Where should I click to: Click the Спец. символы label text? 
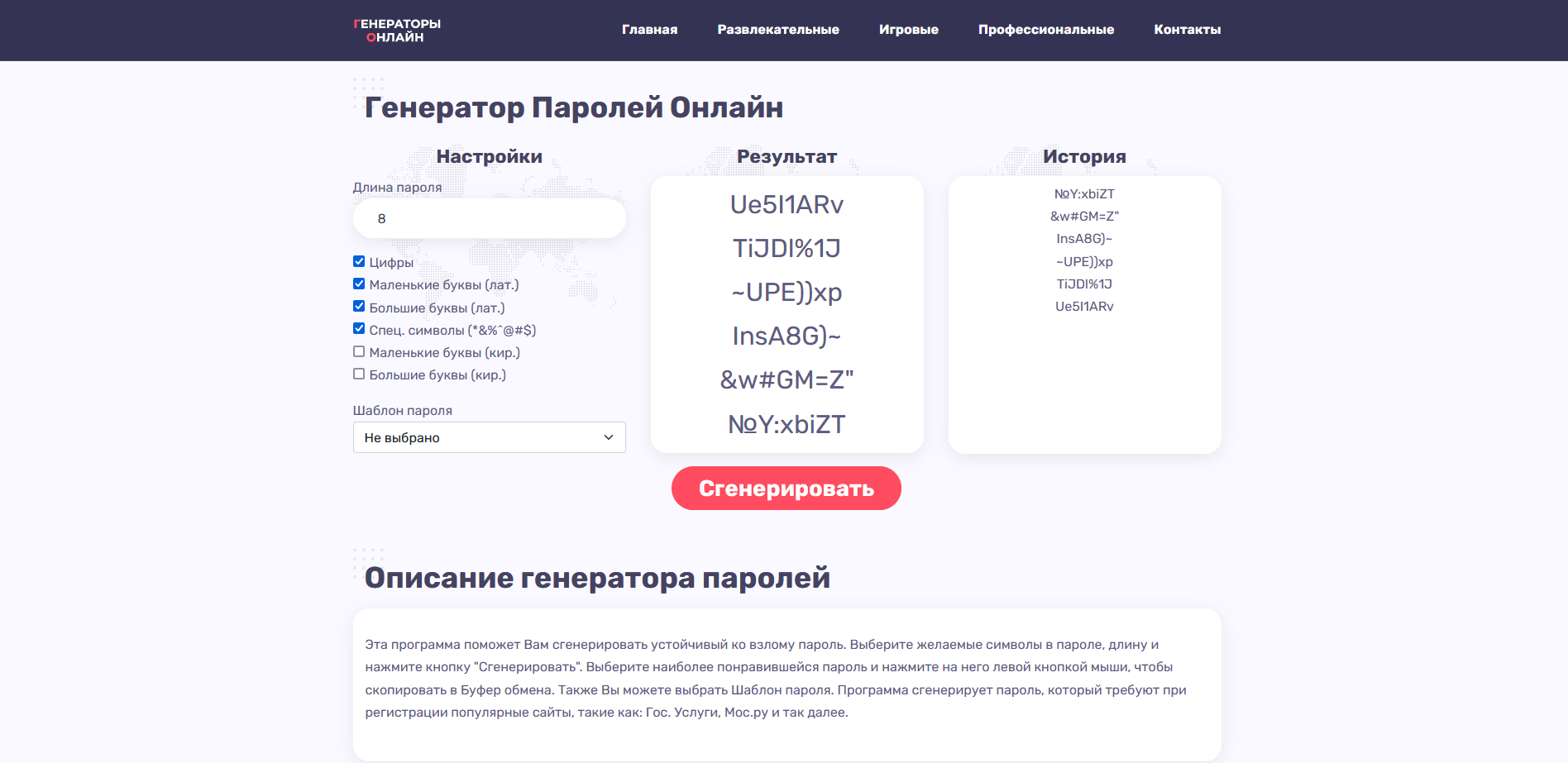pos(452,330)
